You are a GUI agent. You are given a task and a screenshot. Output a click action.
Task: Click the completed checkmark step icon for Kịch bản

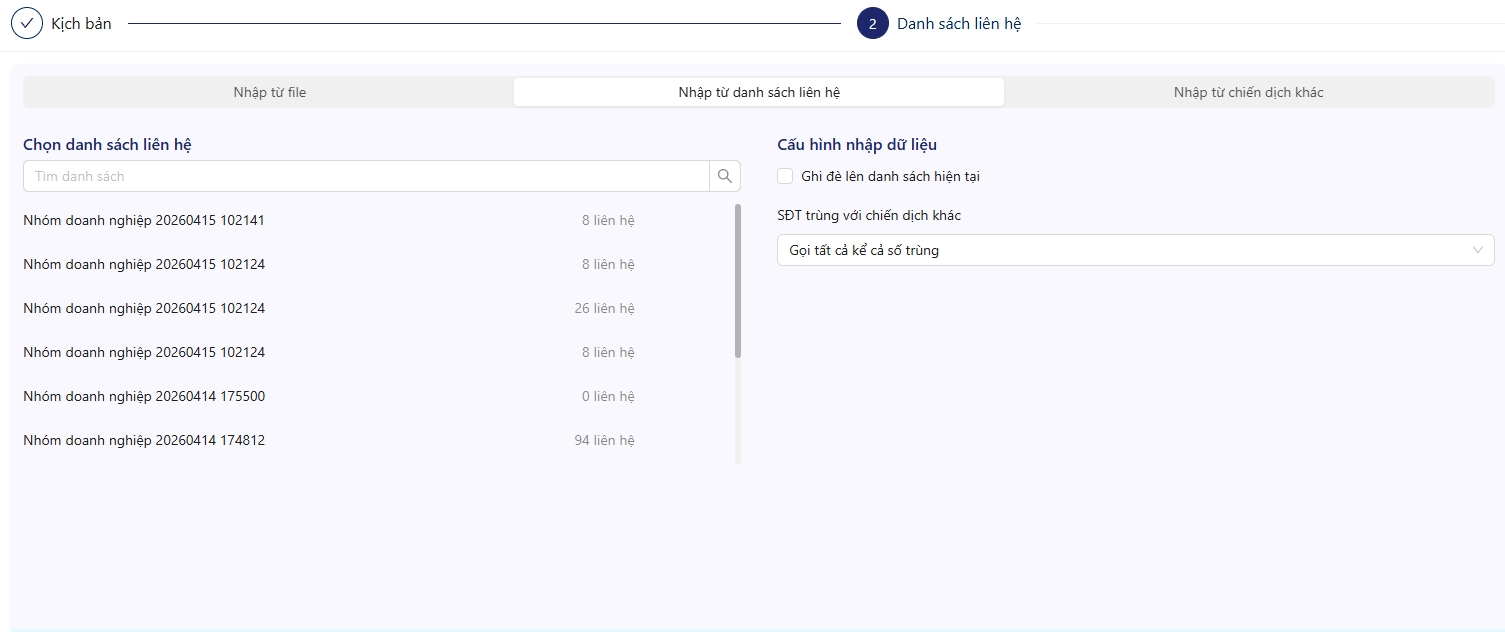[x=27, y=23]
